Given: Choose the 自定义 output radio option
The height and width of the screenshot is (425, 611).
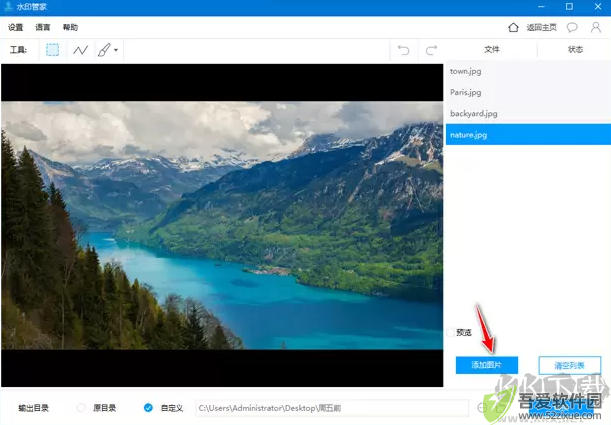Looking at the screenshot, I should click(x=148, y=408).
